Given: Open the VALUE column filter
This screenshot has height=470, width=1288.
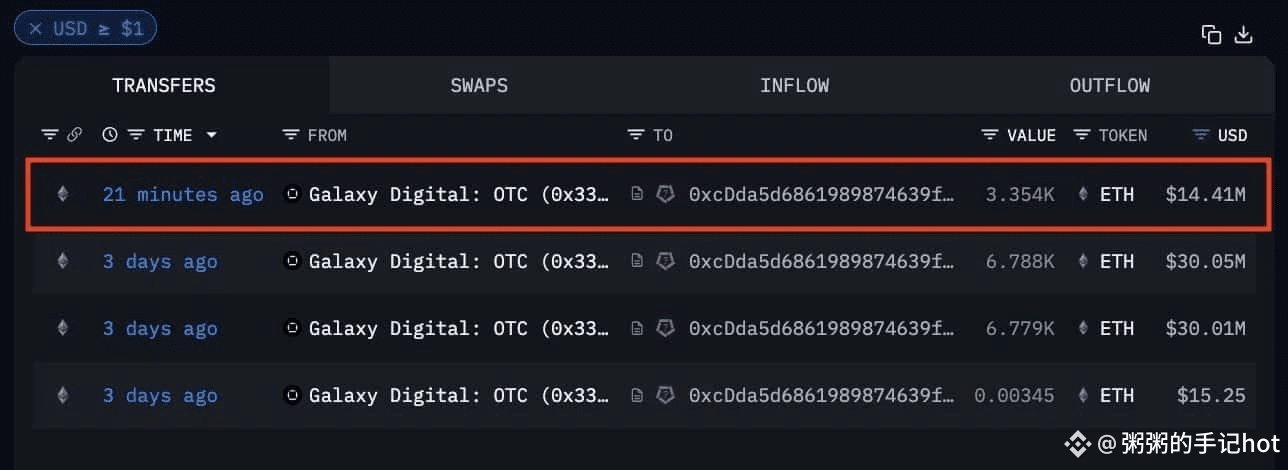Looking at the screenshot, I should coord(990,135).
